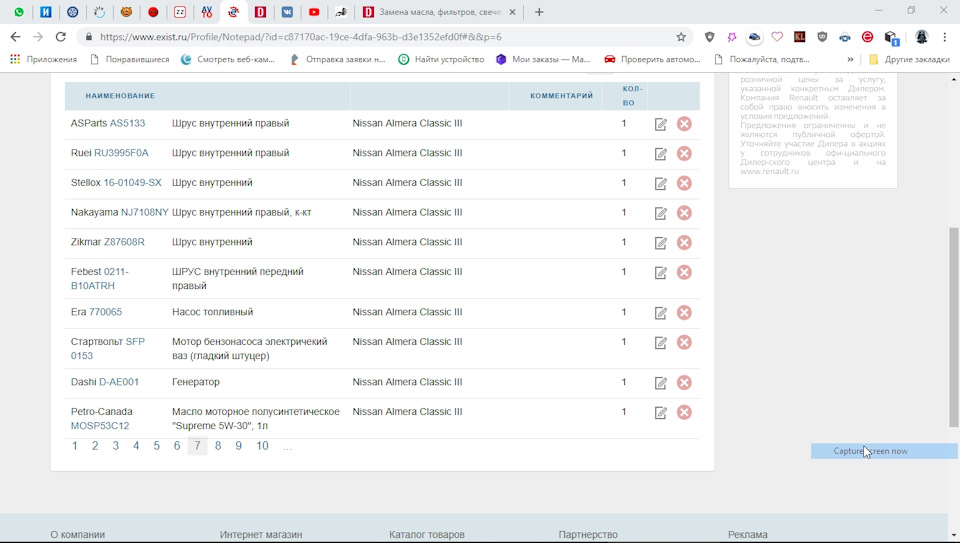Edit the Era 770065 fuel pump row

661,313
